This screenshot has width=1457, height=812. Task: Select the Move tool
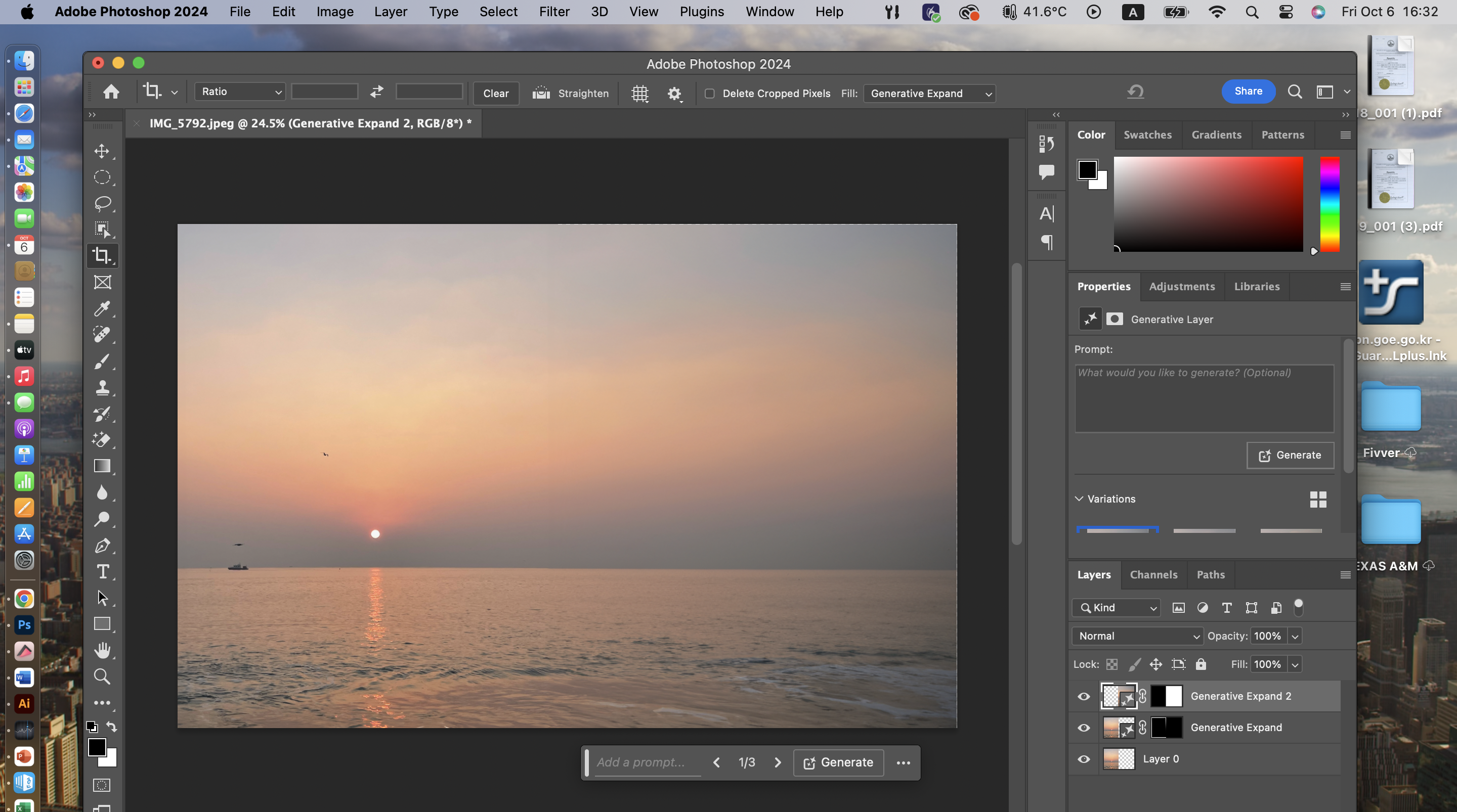(x=102, y=151)
